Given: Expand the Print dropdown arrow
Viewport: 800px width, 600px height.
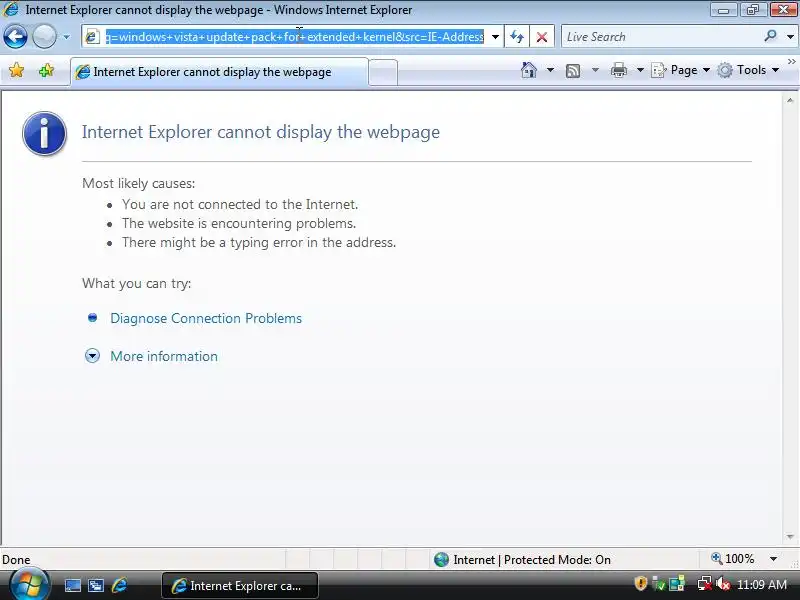Looking at the screenshot, I should [640, 70].
